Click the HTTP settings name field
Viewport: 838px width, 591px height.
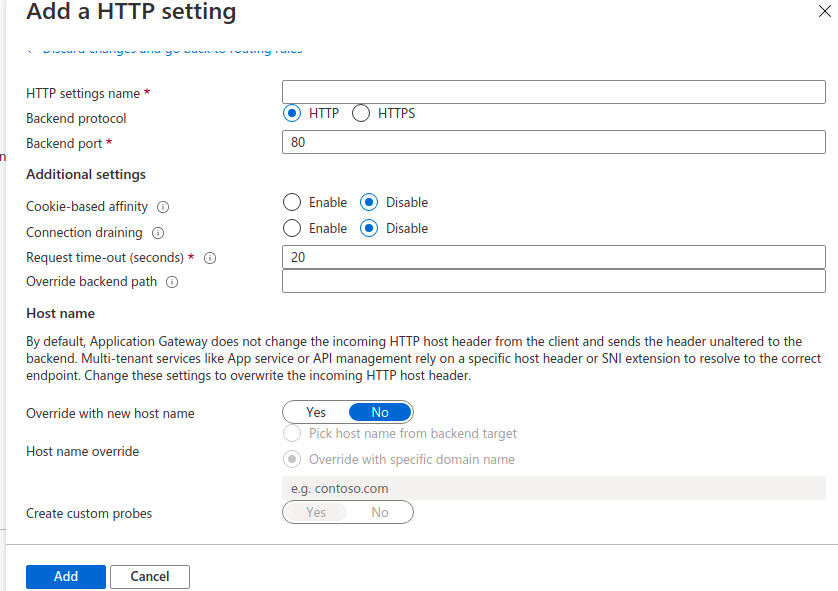tap(553, 92)
